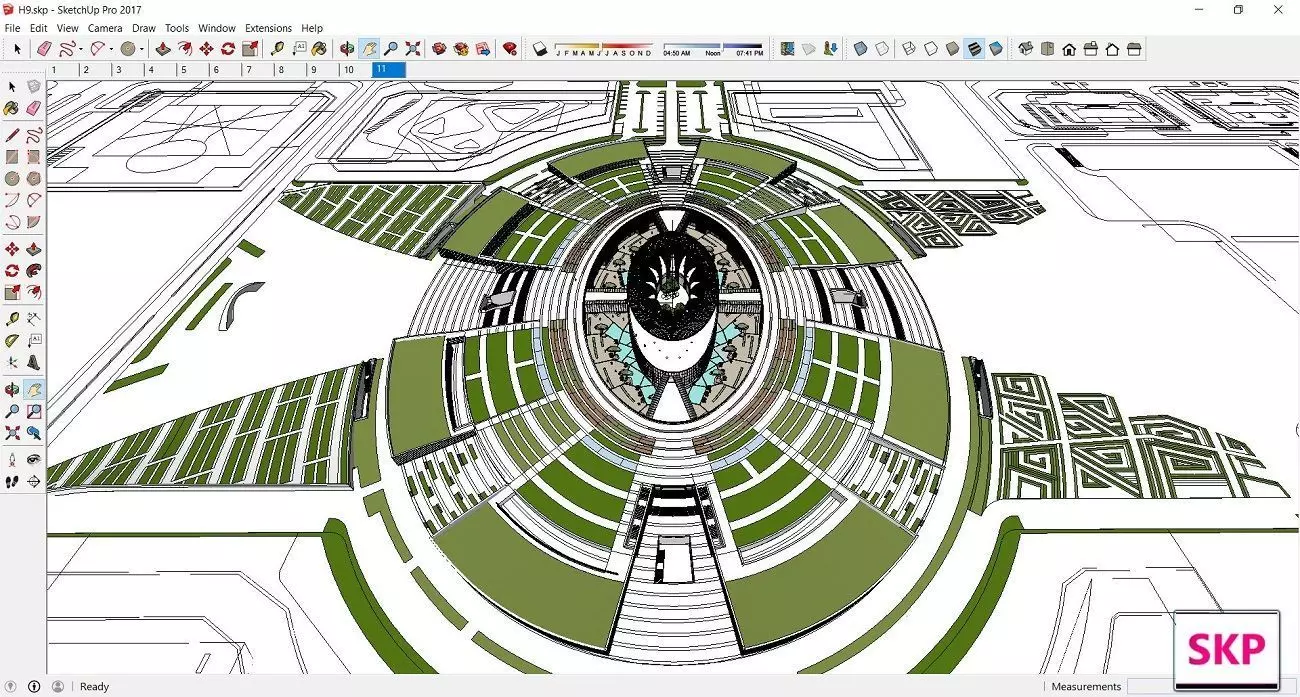Switch to scene tab 1

coord(63,70)
